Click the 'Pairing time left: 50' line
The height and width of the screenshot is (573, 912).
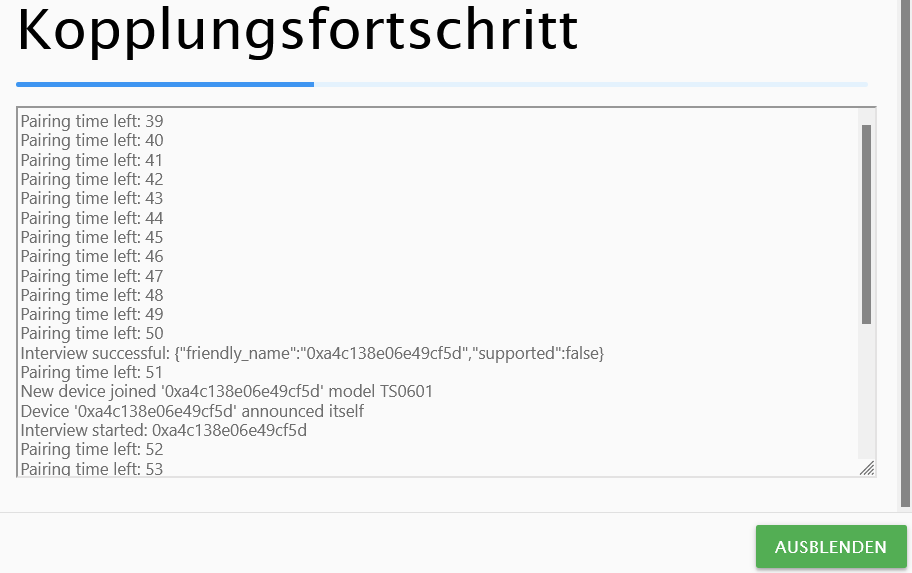tap(92, 333)
